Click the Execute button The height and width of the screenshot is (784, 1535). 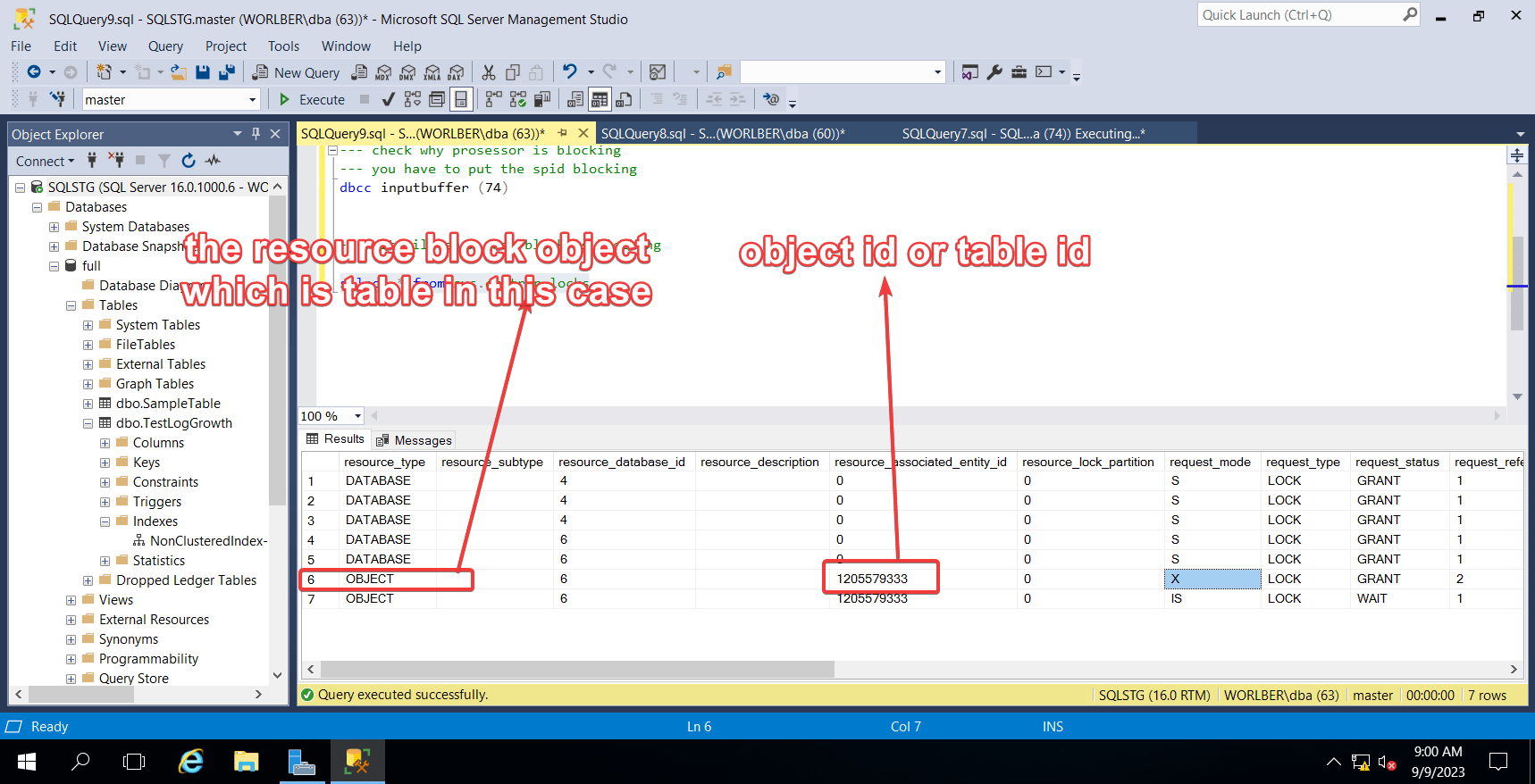312,99
